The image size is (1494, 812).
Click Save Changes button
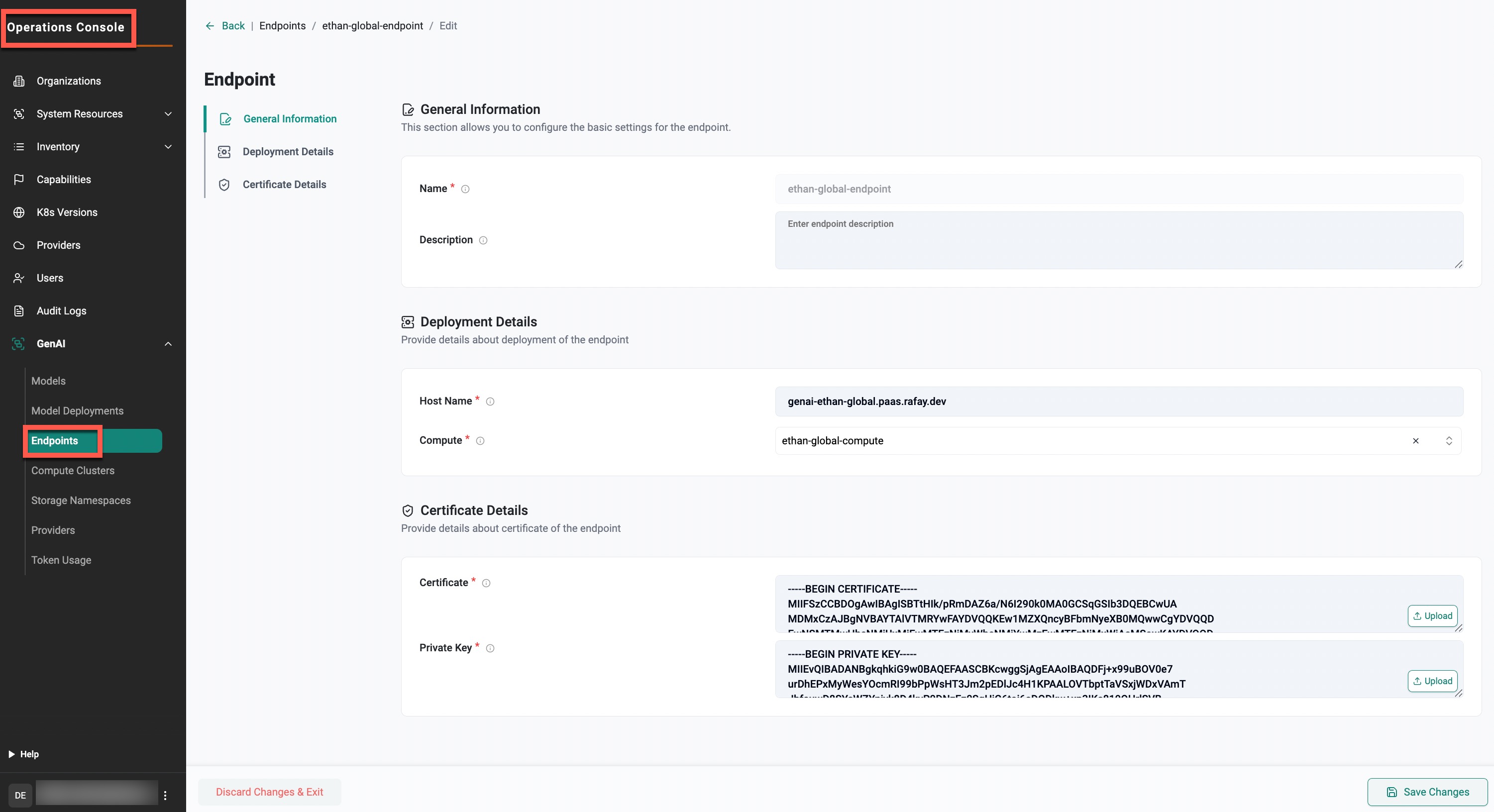click(1427, 792)
